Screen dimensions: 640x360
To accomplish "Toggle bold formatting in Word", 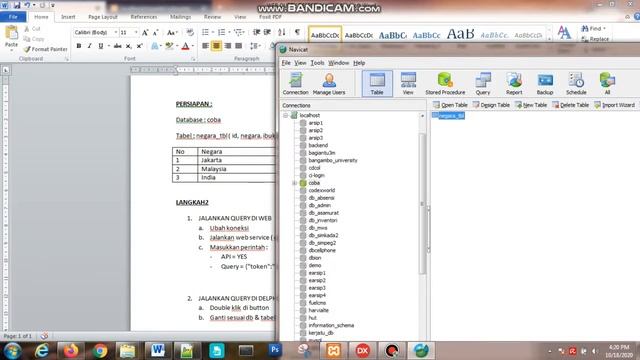I will pyautogui.click(x=79, y=46).
